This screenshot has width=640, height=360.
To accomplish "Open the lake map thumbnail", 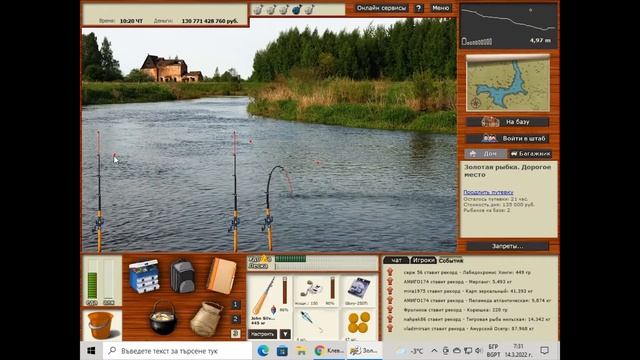I will [508, 84].
